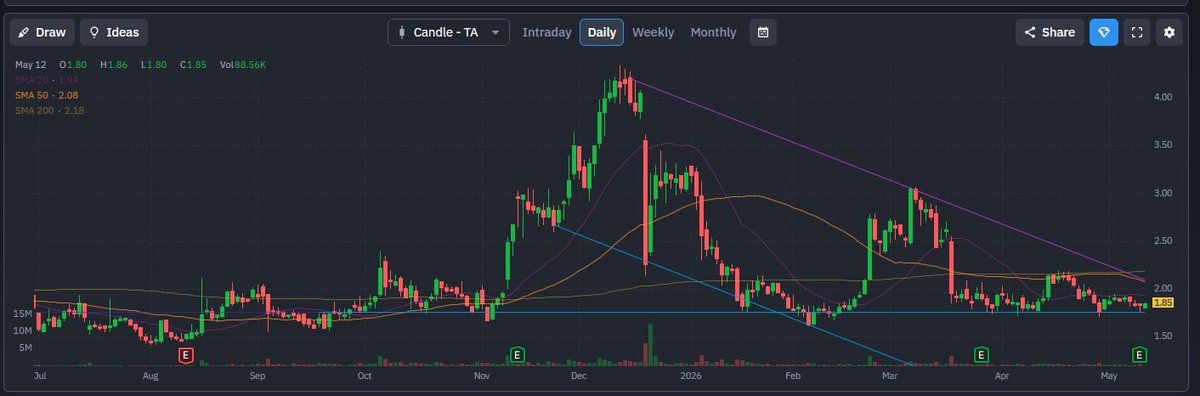Image resolution: width=1200 pixels, height=396 pixels.
Task: Click the Share button
Action: pos(1049,32)
